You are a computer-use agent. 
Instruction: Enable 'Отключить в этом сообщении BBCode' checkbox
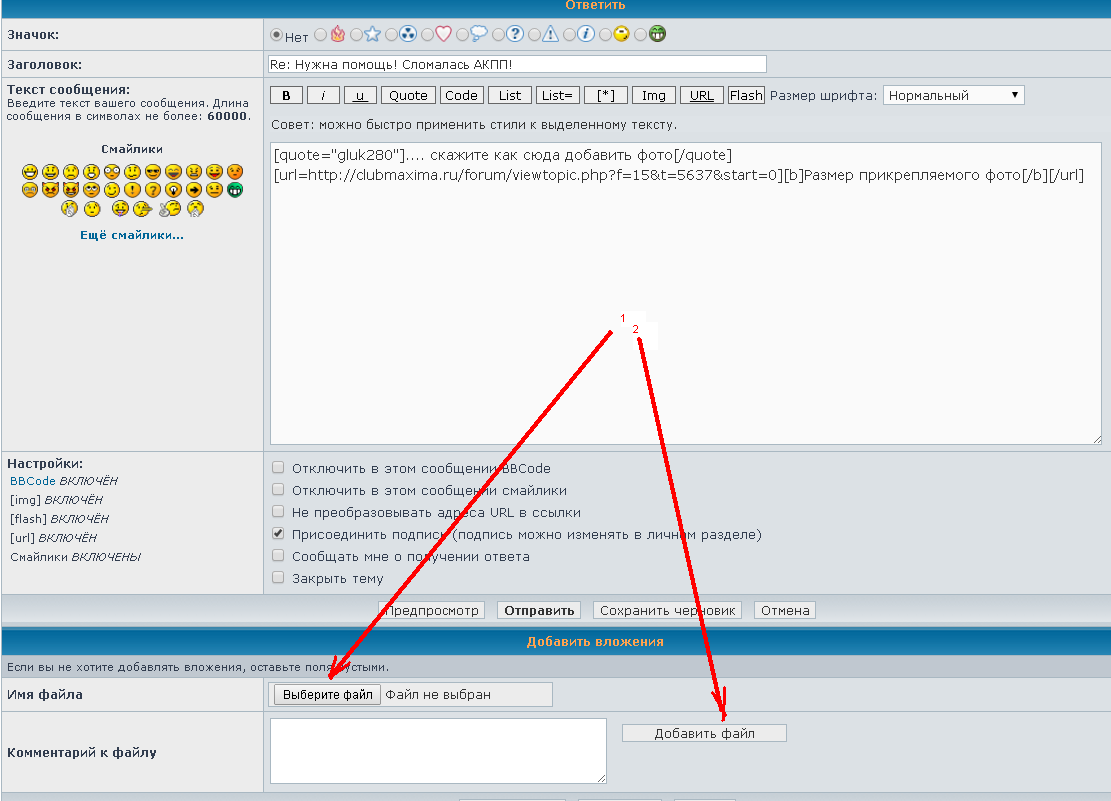pos(279,468)
